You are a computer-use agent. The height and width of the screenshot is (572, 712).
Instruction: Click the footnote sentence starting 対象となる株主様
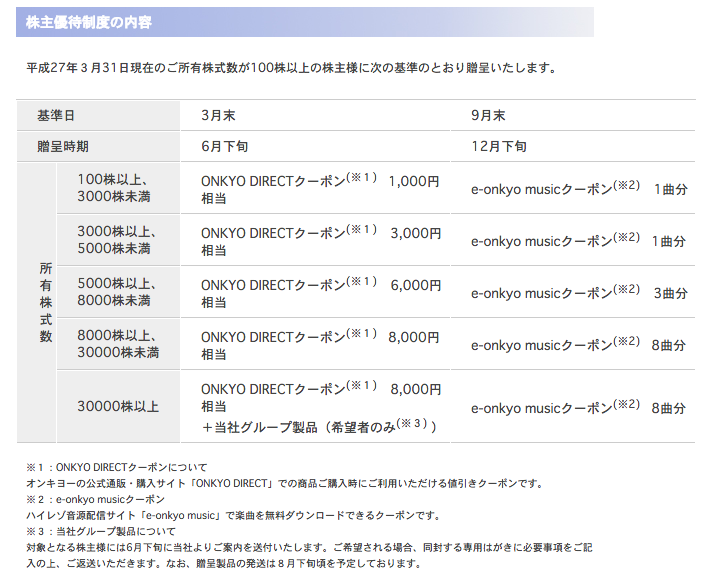coord(309,547)
